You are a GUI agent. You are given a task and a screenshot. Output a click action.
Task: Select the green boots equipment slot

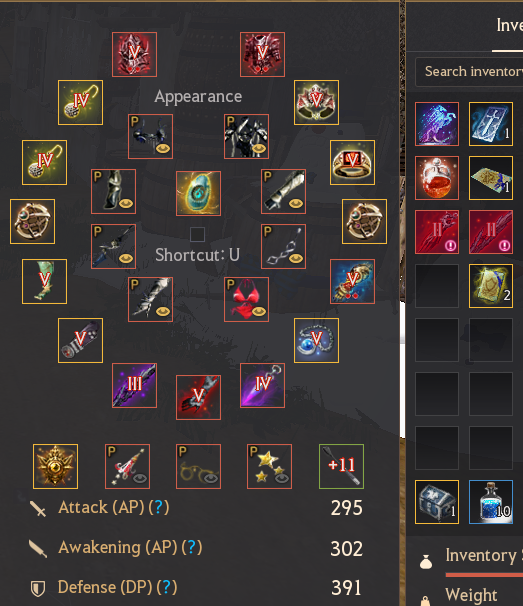click(x=44, y=281)
